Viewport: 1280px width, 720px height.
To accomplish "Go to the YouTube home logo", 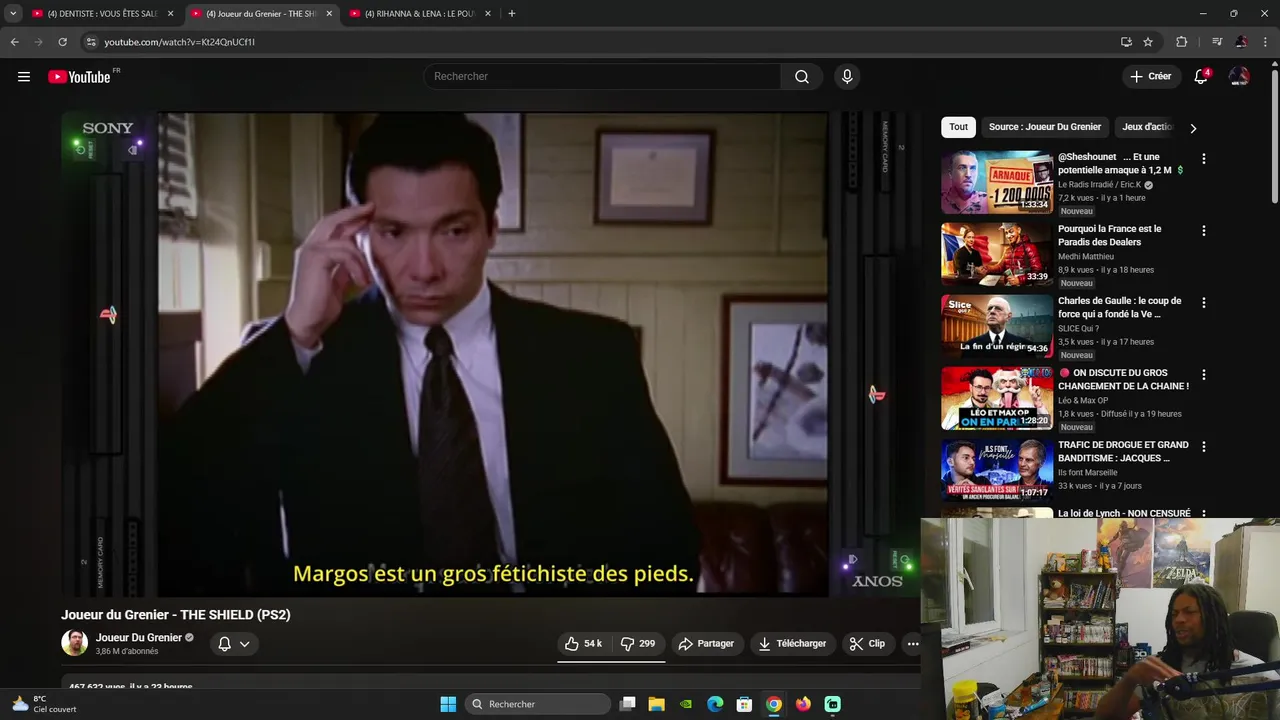I will (79, 77).
